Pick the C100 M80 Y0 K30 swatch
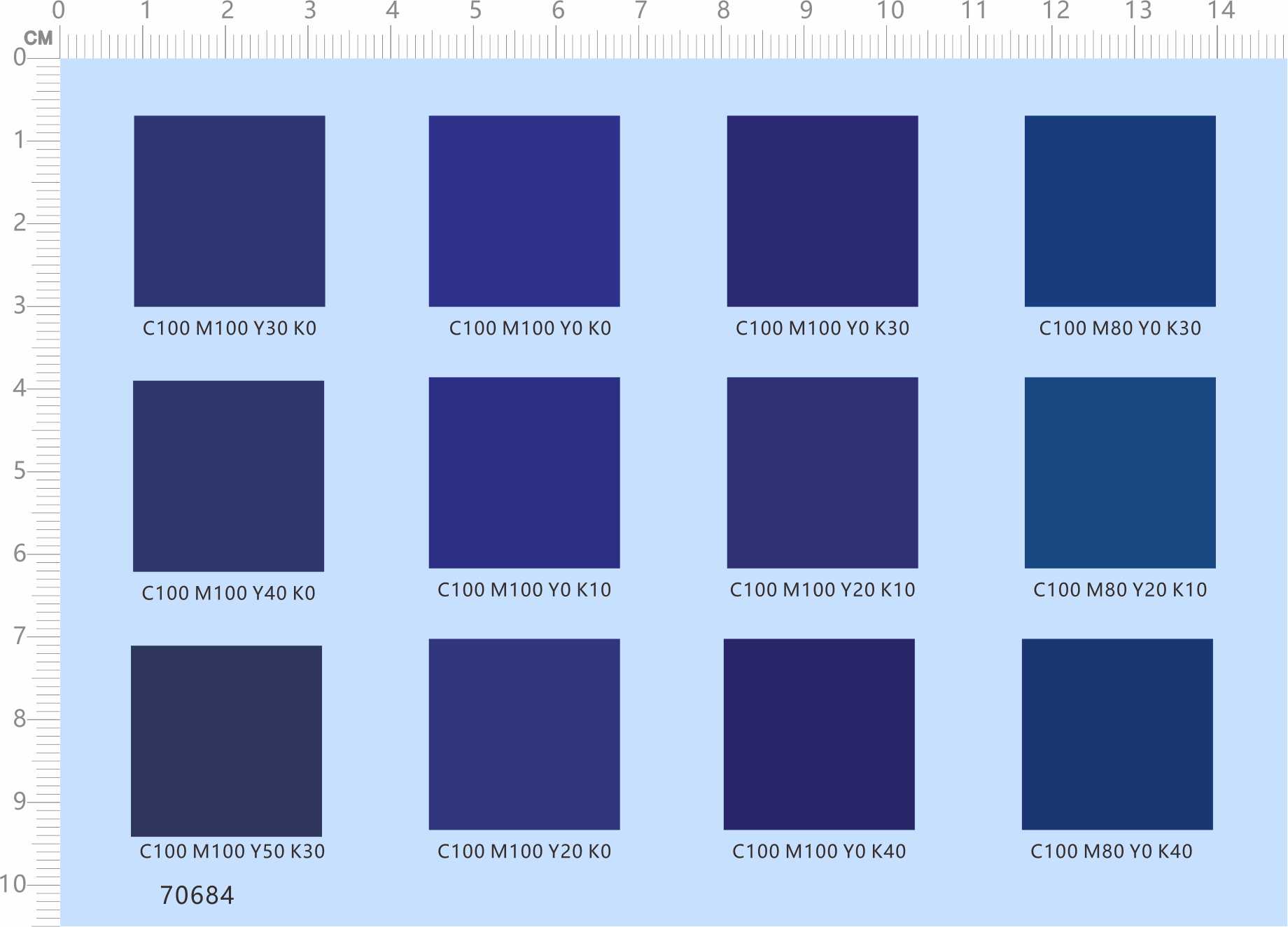This screenshot has width=1288, height=927. point(1120,211)
